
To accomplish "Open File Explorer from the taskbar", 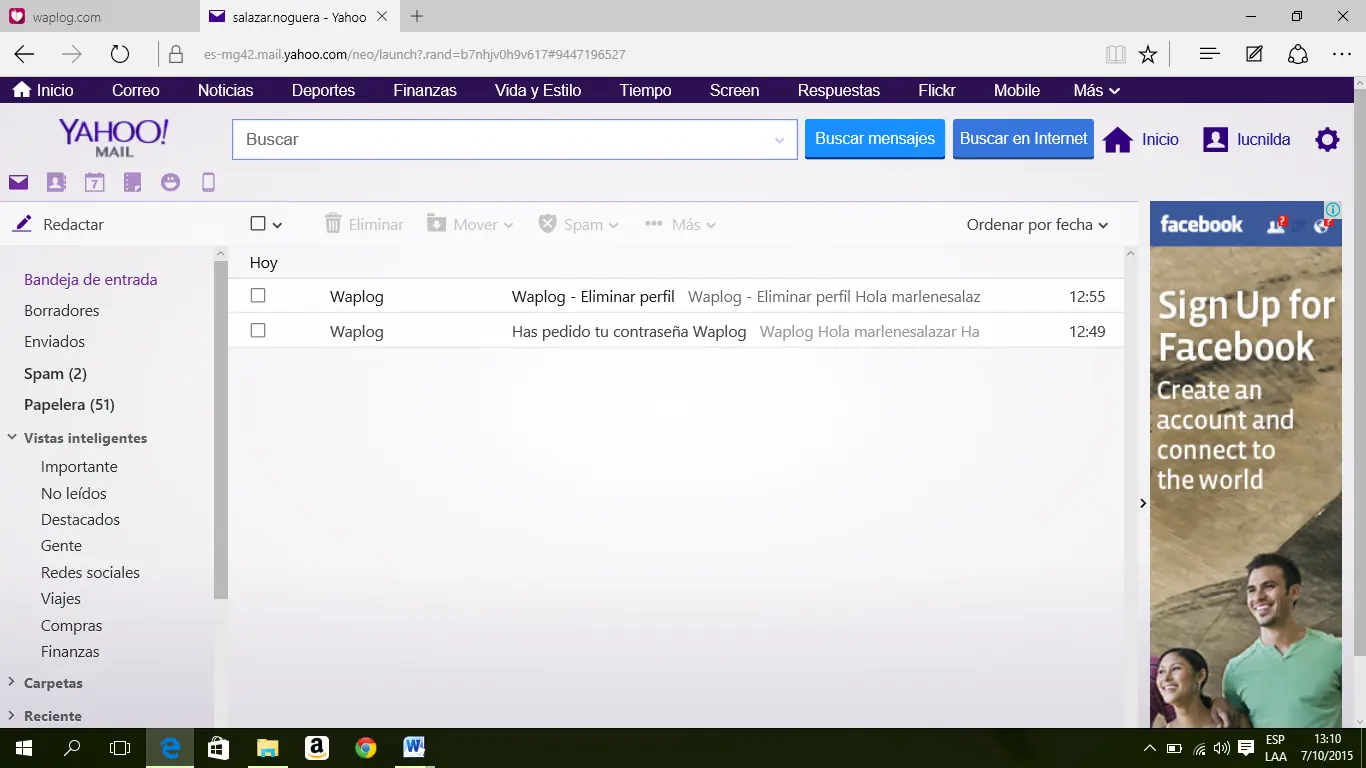I will [x=267, y=747].
